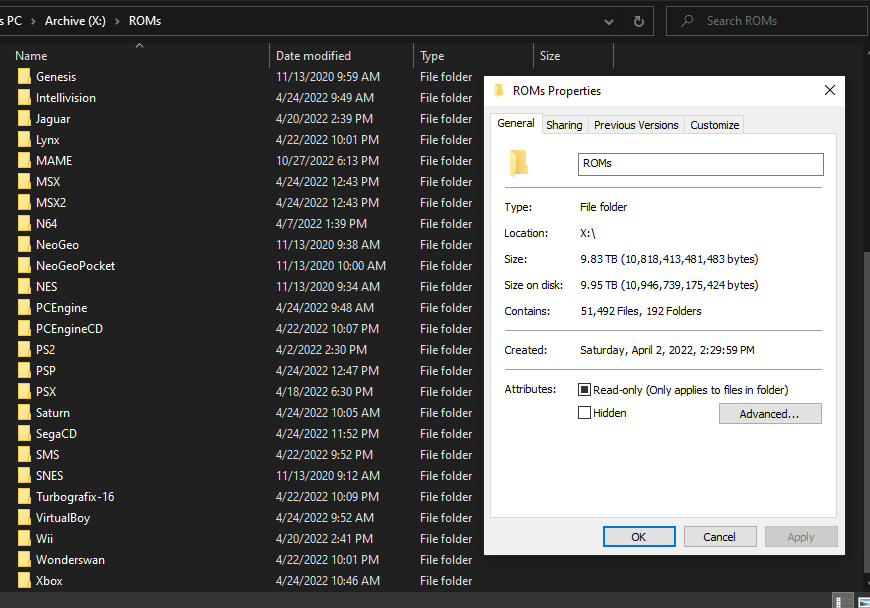
Task: Expand the chevron before Archive (X:)
Action: 33,21
